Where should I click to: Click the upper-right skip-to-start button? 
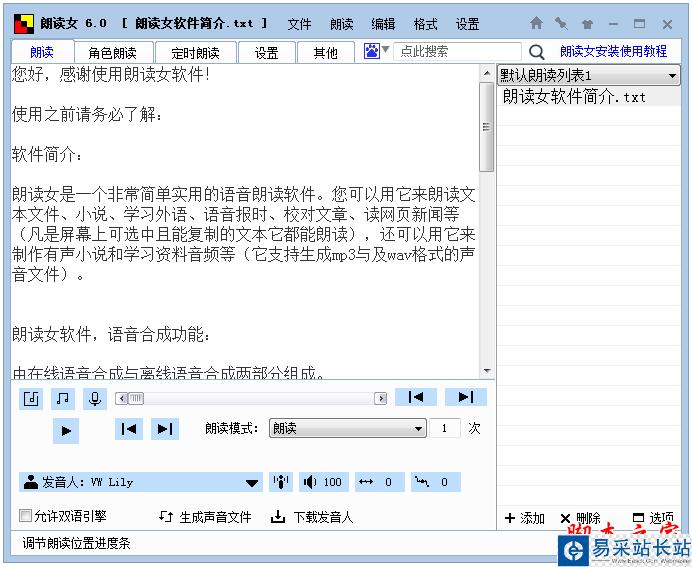tap(416, 397)
